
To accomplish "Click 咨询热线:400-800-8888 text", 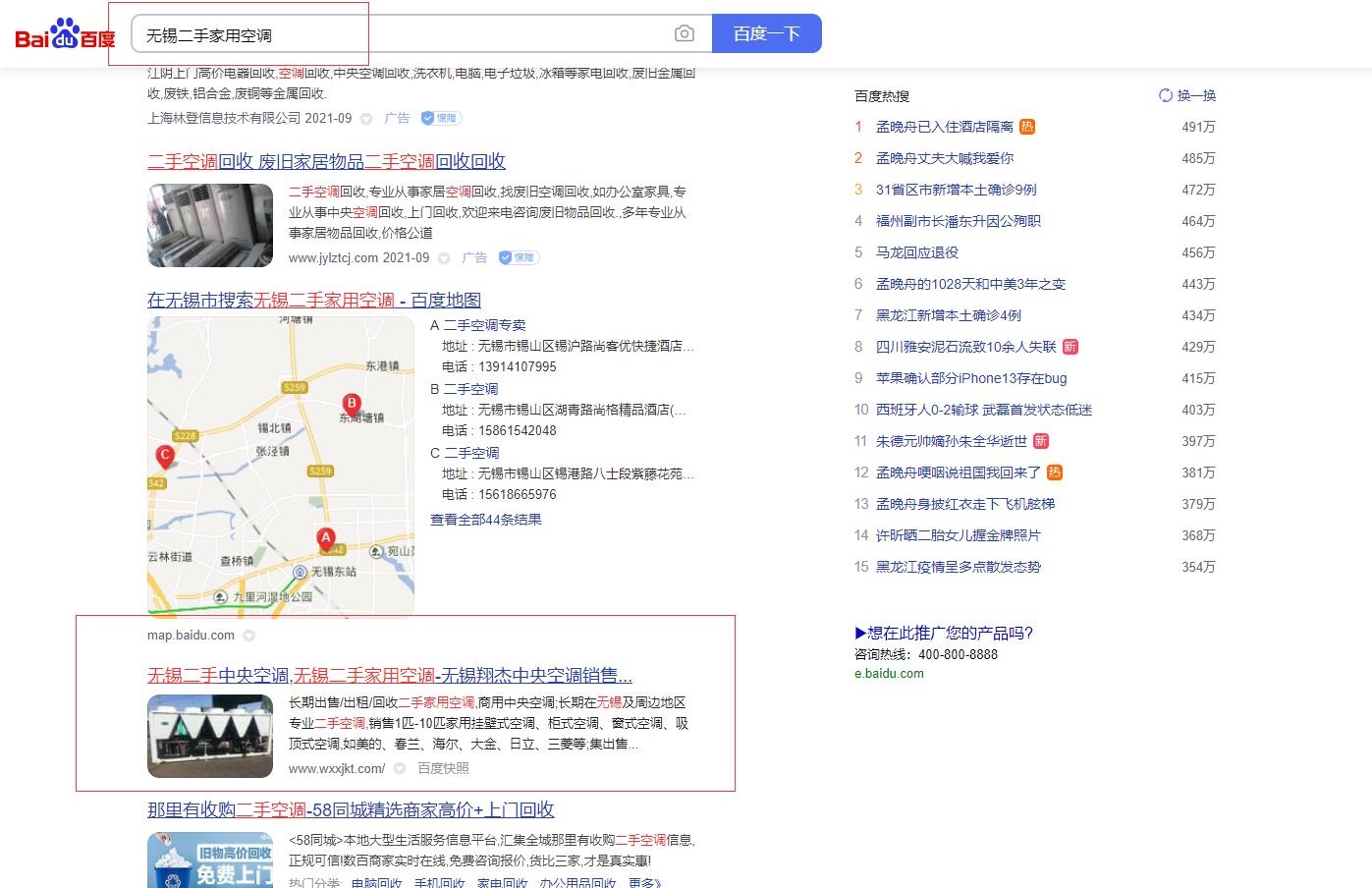I will (x=925, y=654).
